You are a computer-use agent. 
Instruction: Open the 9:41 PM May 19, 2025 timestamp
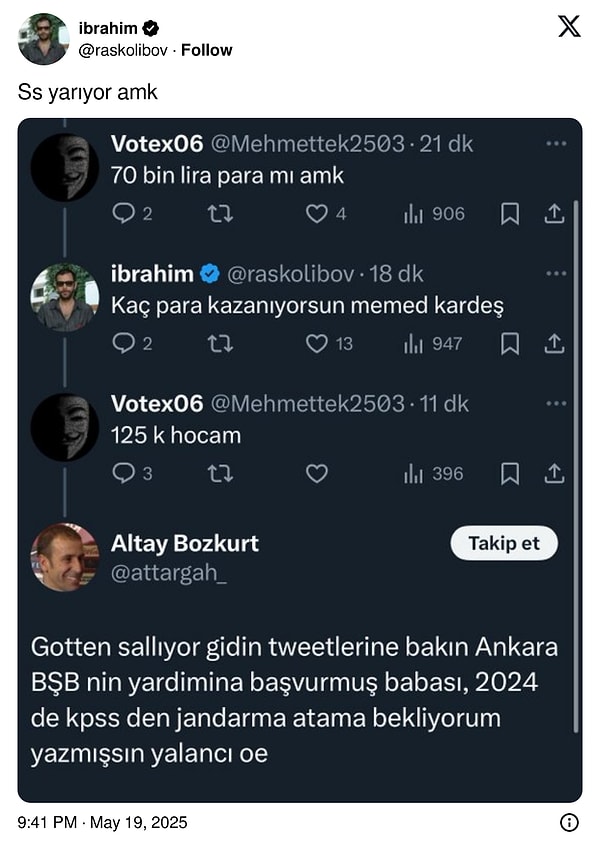coord(102,823)
